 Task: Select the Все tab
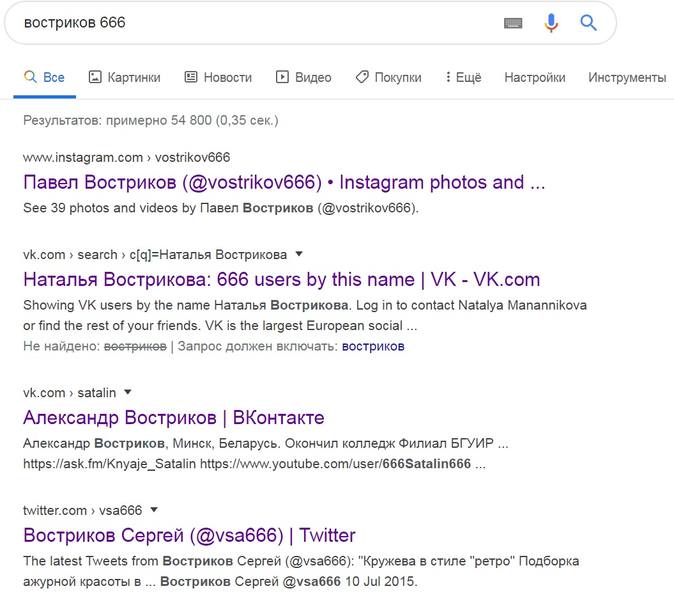(44, 77)
